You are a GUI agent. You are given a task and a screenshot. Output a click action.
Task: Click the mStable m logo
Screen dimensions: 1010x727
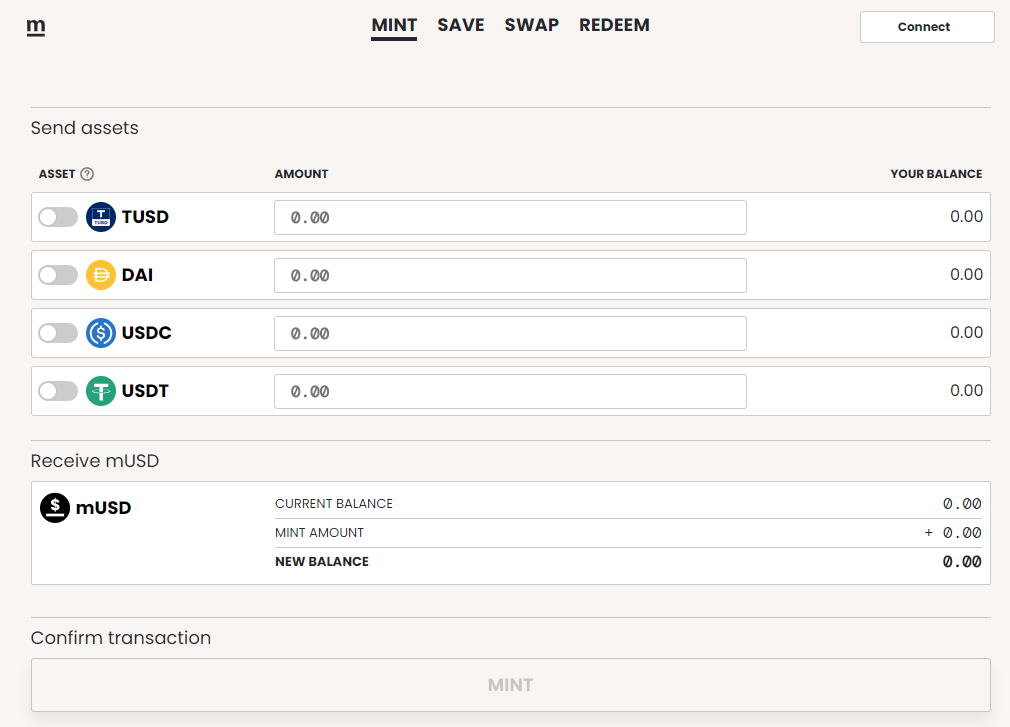[36, 26]
